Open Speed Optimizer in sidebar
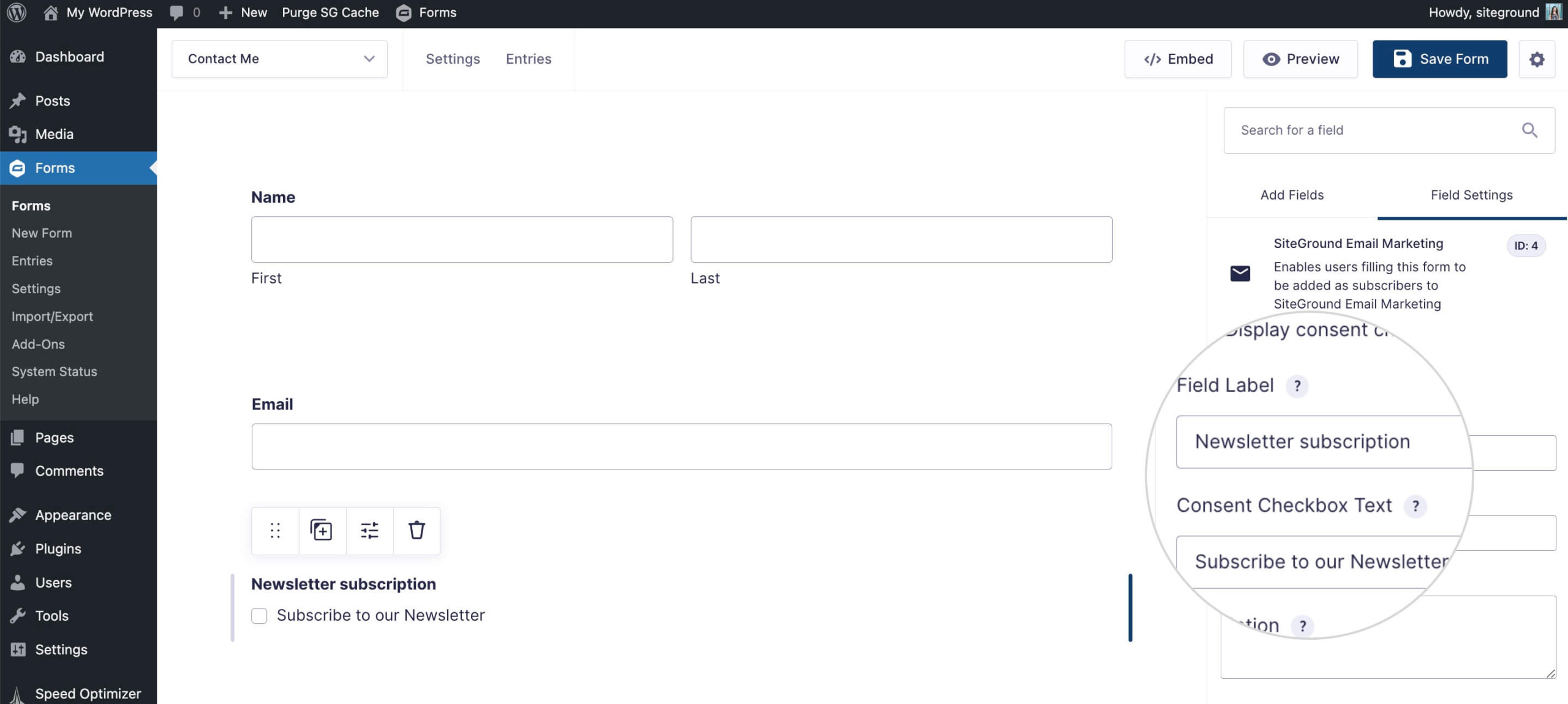Image resolution: width=1568 pixels, height=704 pixels. tap(78, 694)
